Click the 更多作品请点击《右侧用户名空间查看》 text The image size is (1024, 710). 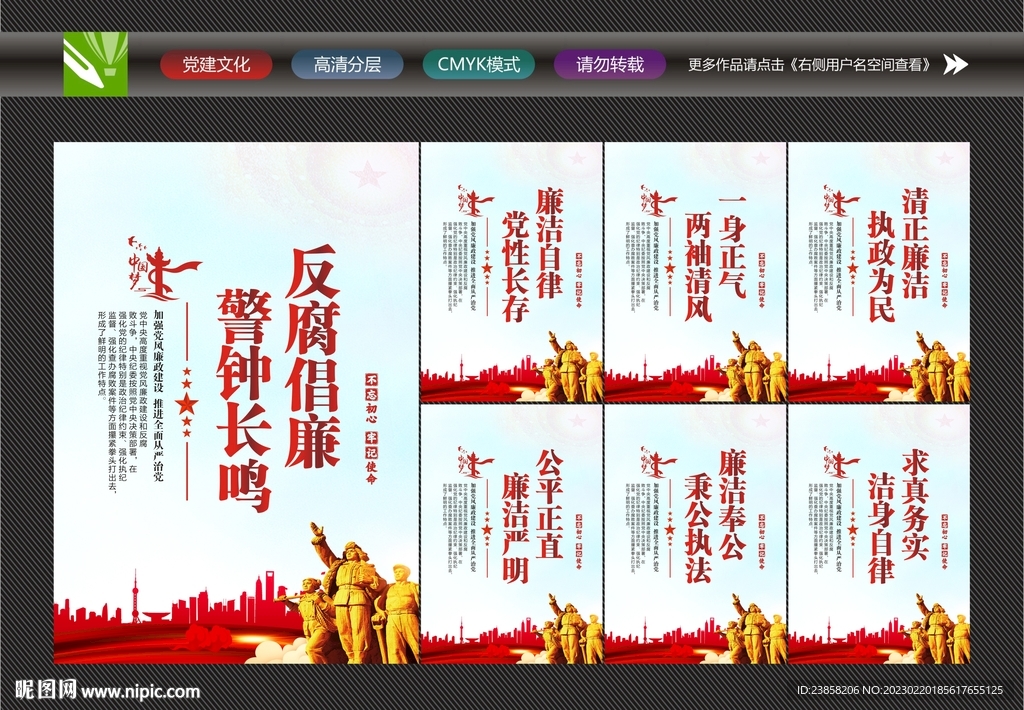click(x=810, y=65)
